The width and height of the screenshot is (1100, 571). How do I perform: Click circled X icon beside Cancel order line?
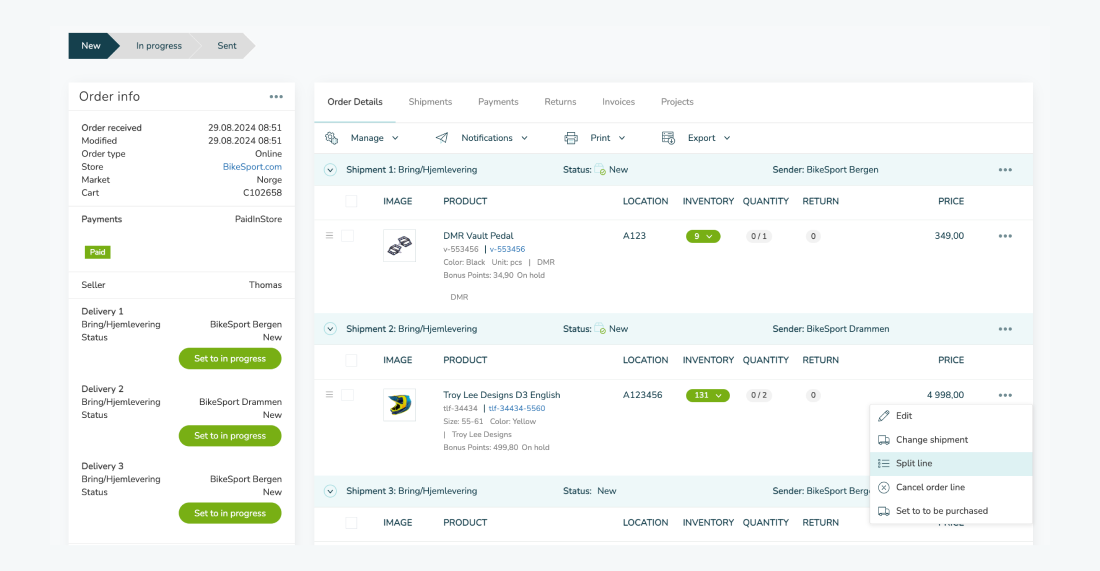tap(884, 488)
